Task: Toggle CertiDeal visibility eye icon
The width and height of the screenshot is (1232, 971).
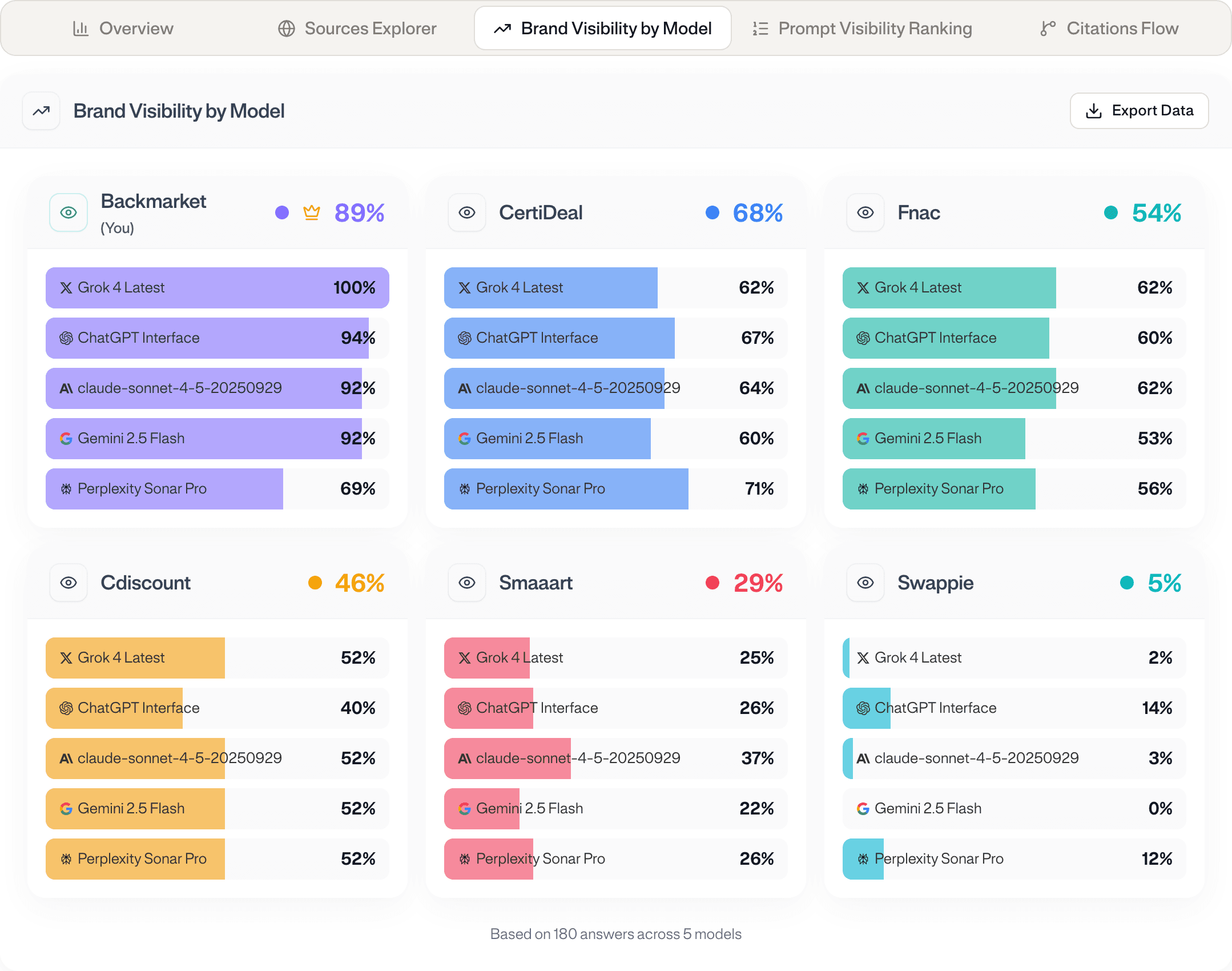Action: 467,212
